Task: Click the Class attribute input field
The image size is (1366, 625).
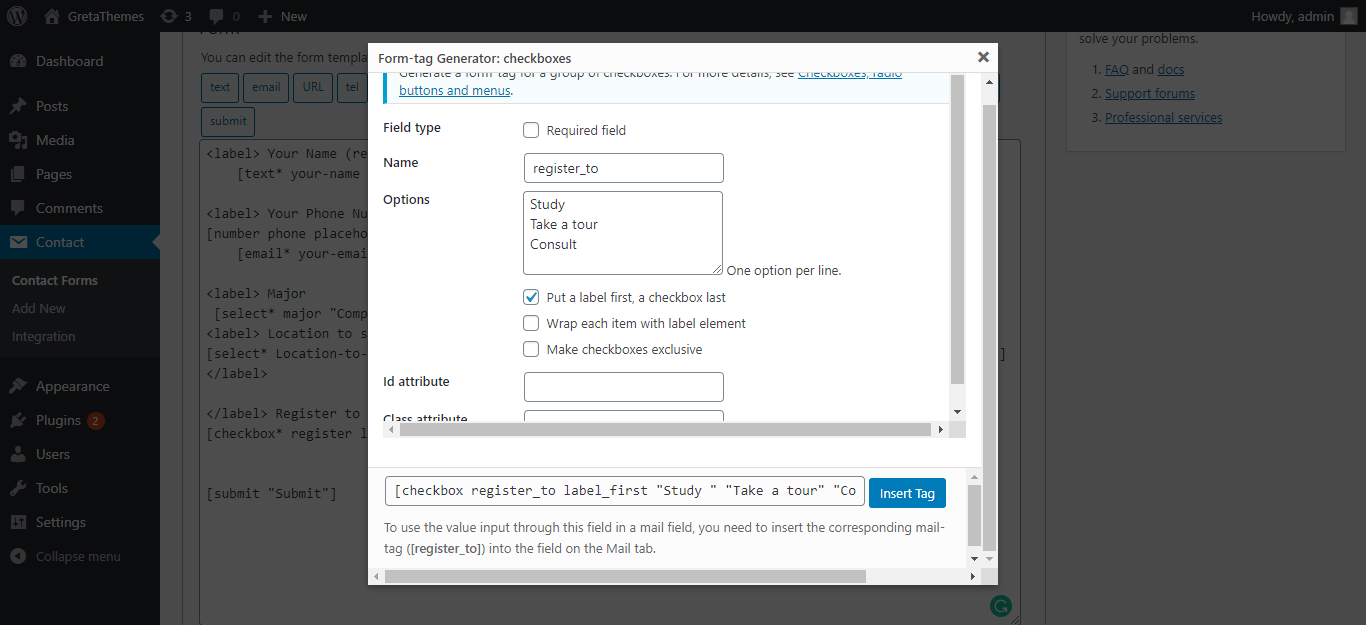Action: (624, 416)
